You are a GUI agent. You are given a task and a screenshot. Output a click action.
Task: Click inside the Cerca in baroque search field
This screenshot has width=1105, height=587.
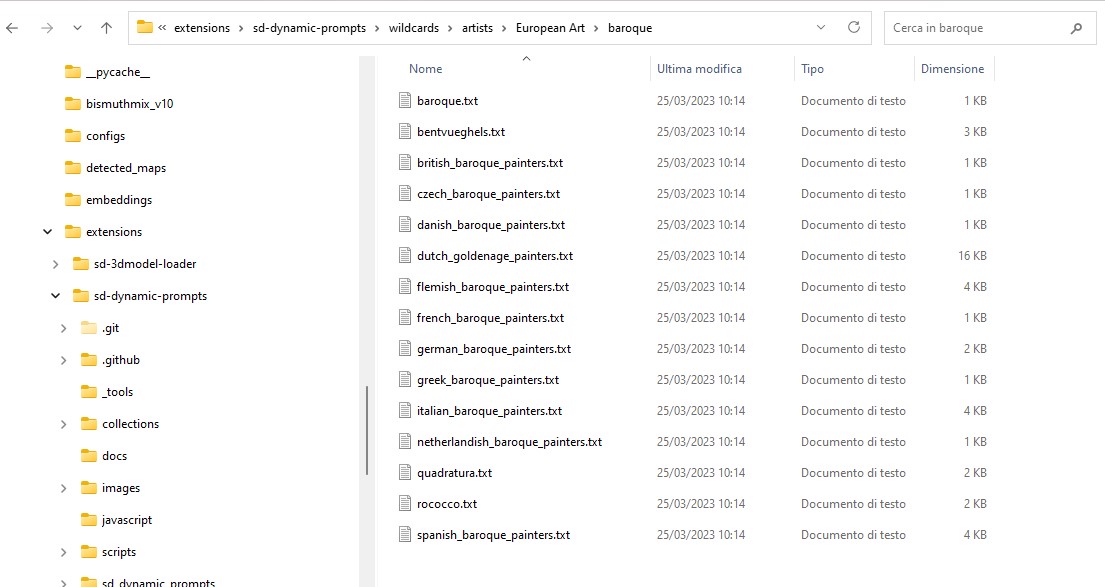[x=960, y=27]
